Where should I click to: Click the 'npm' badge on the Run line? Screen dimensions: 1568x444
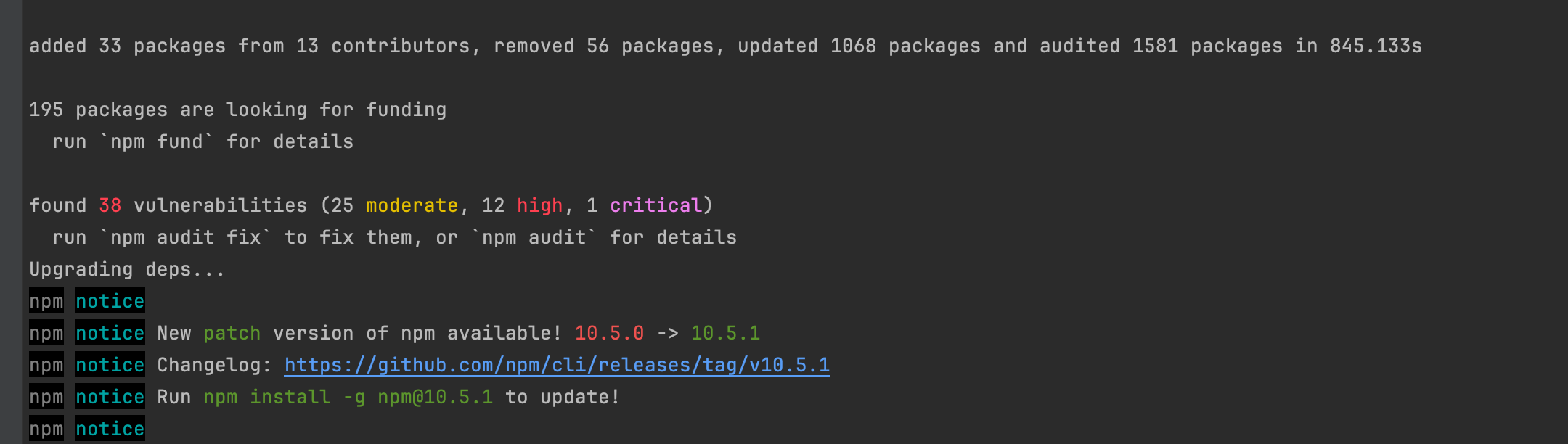tap(46, 397)
